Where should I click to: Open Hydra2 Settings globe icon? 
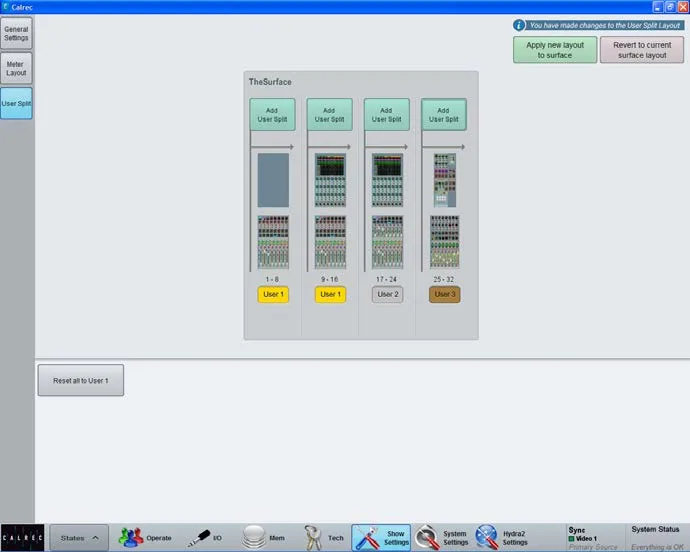point(486,537)
